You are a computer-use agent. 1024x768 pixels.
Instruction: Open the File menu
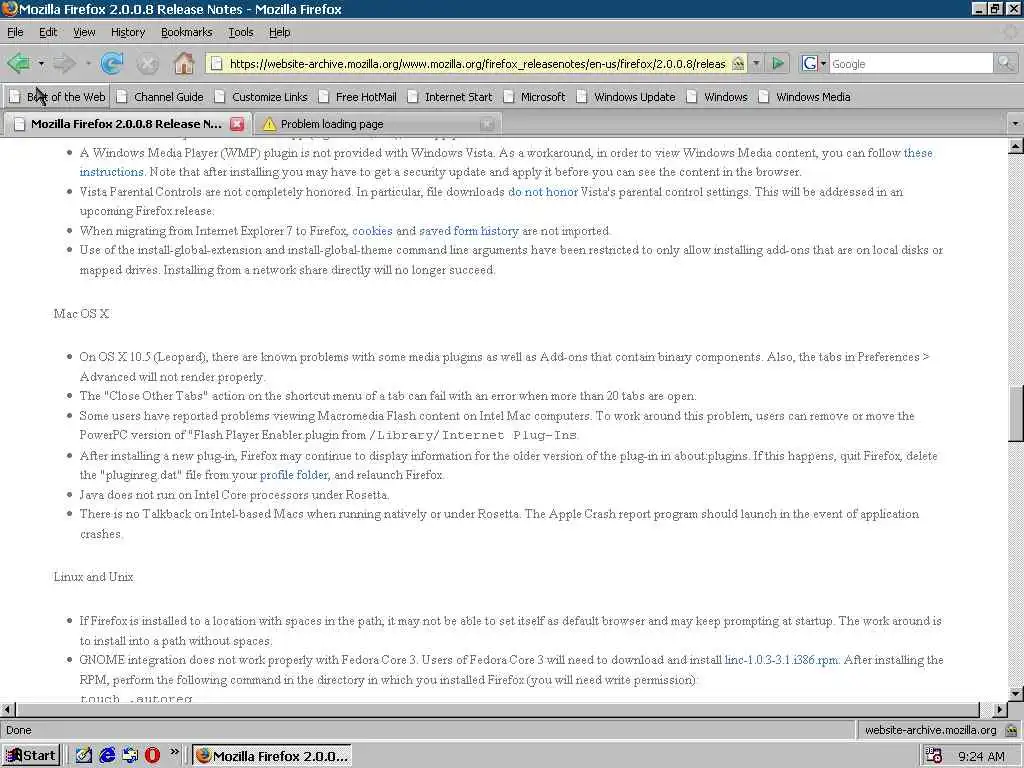coord(15,32)
